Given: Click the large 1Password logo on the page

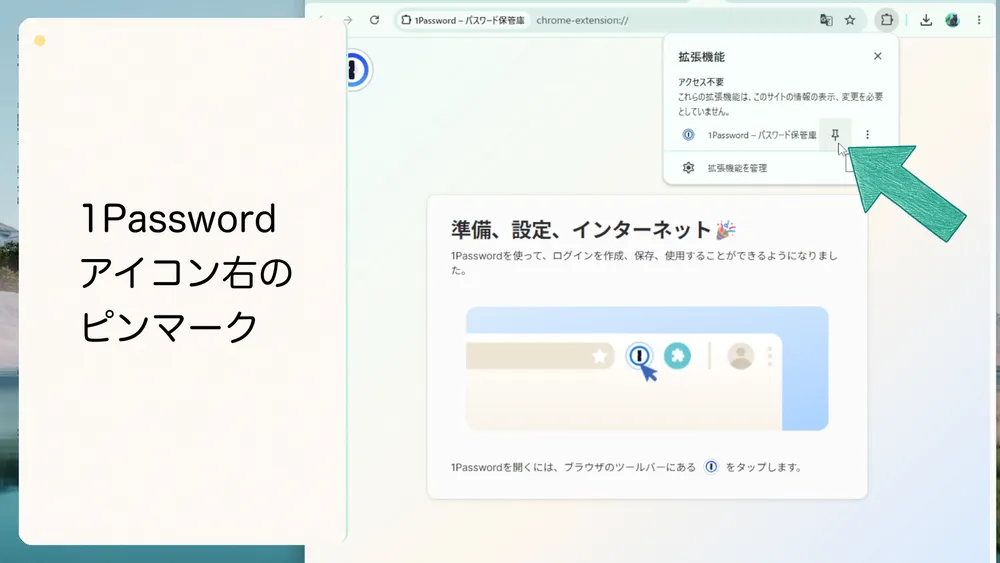Looking at the screenshot, I should (358, 69).
